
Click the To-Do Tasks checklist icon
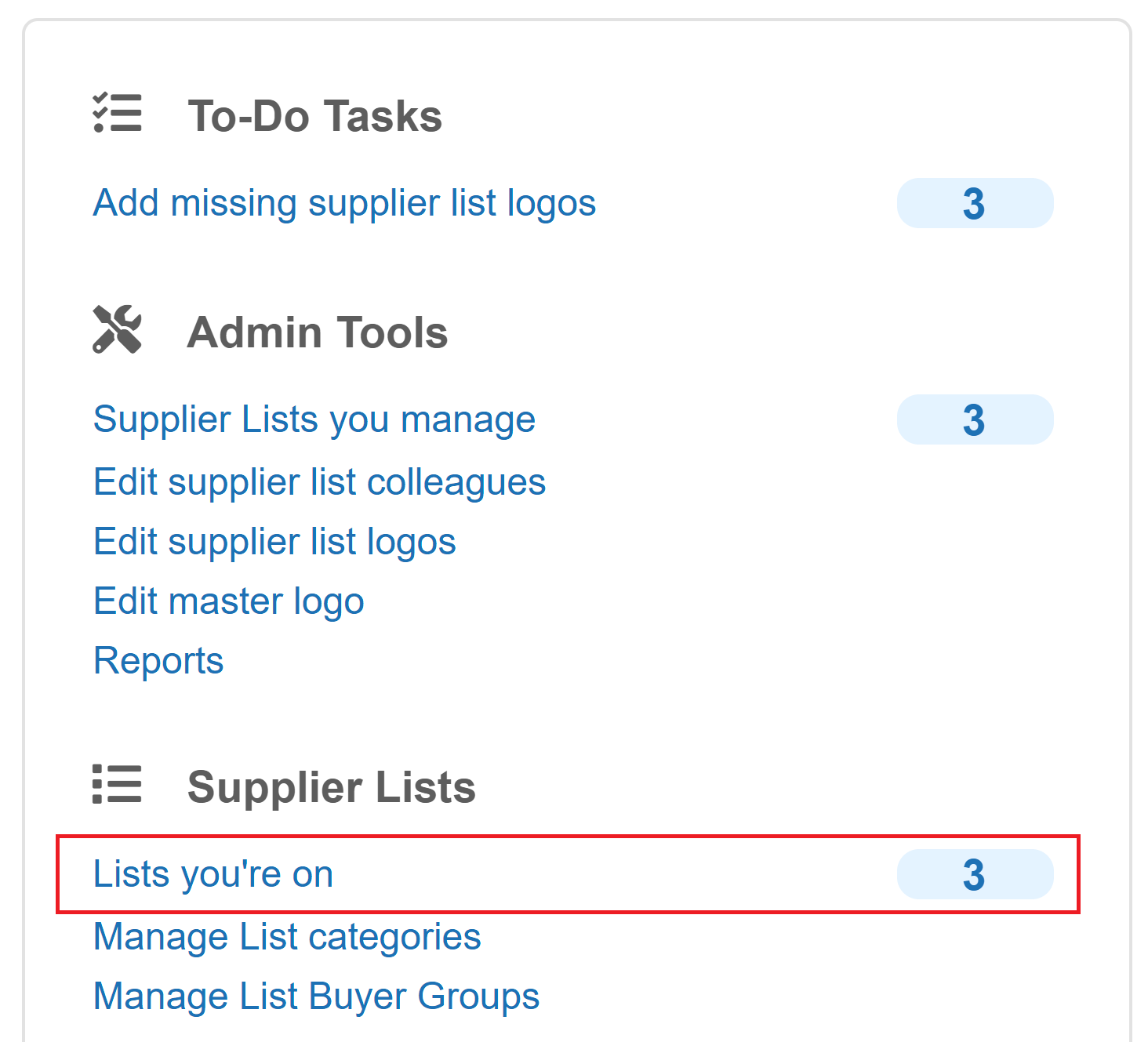coord(118,113)
